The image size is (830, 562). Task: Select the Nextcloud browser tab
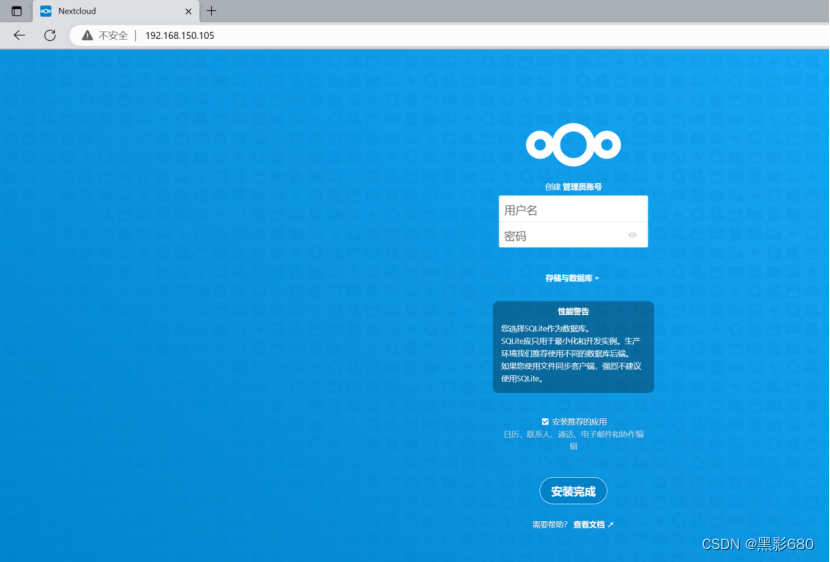coord(116,11)
